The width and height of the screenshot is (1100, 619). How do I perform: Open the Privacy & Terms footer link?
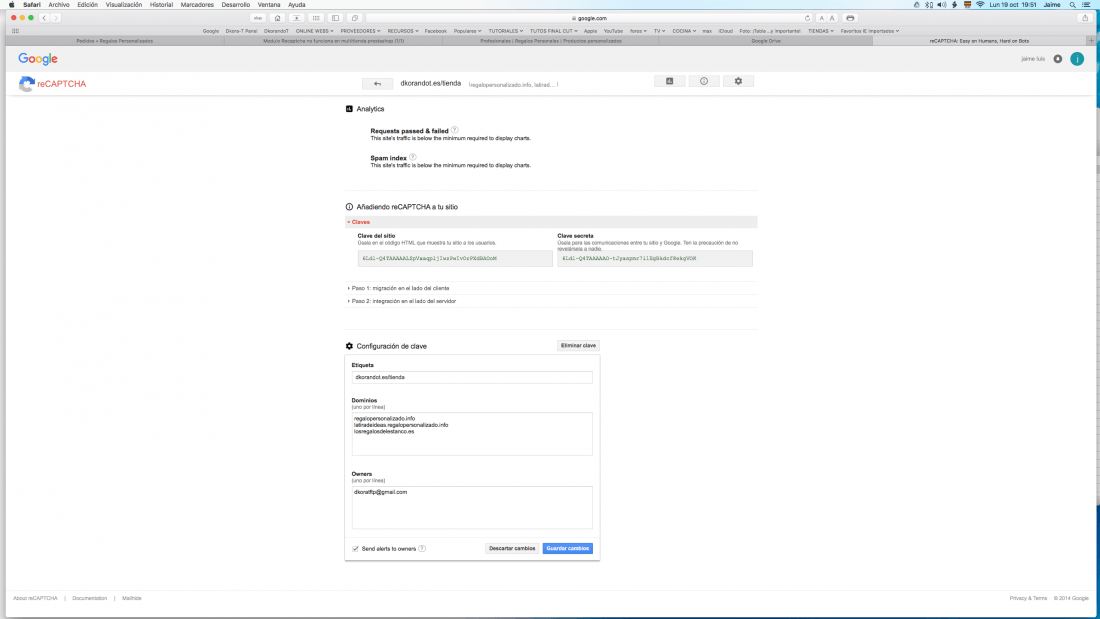click(1028, 599)
